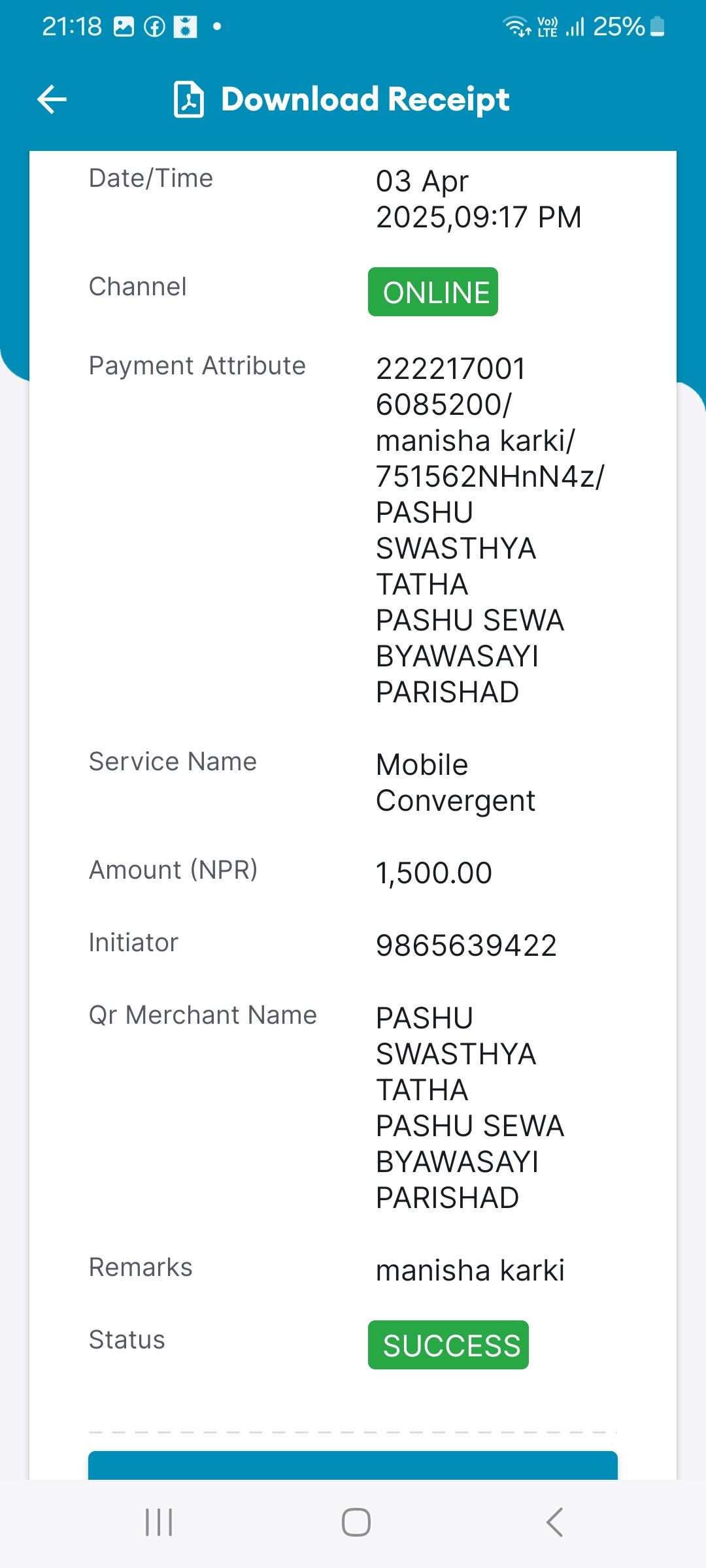Screen dimensions: 706x1568
Task: Tap the PDF document icon
Action: (189, 99)
